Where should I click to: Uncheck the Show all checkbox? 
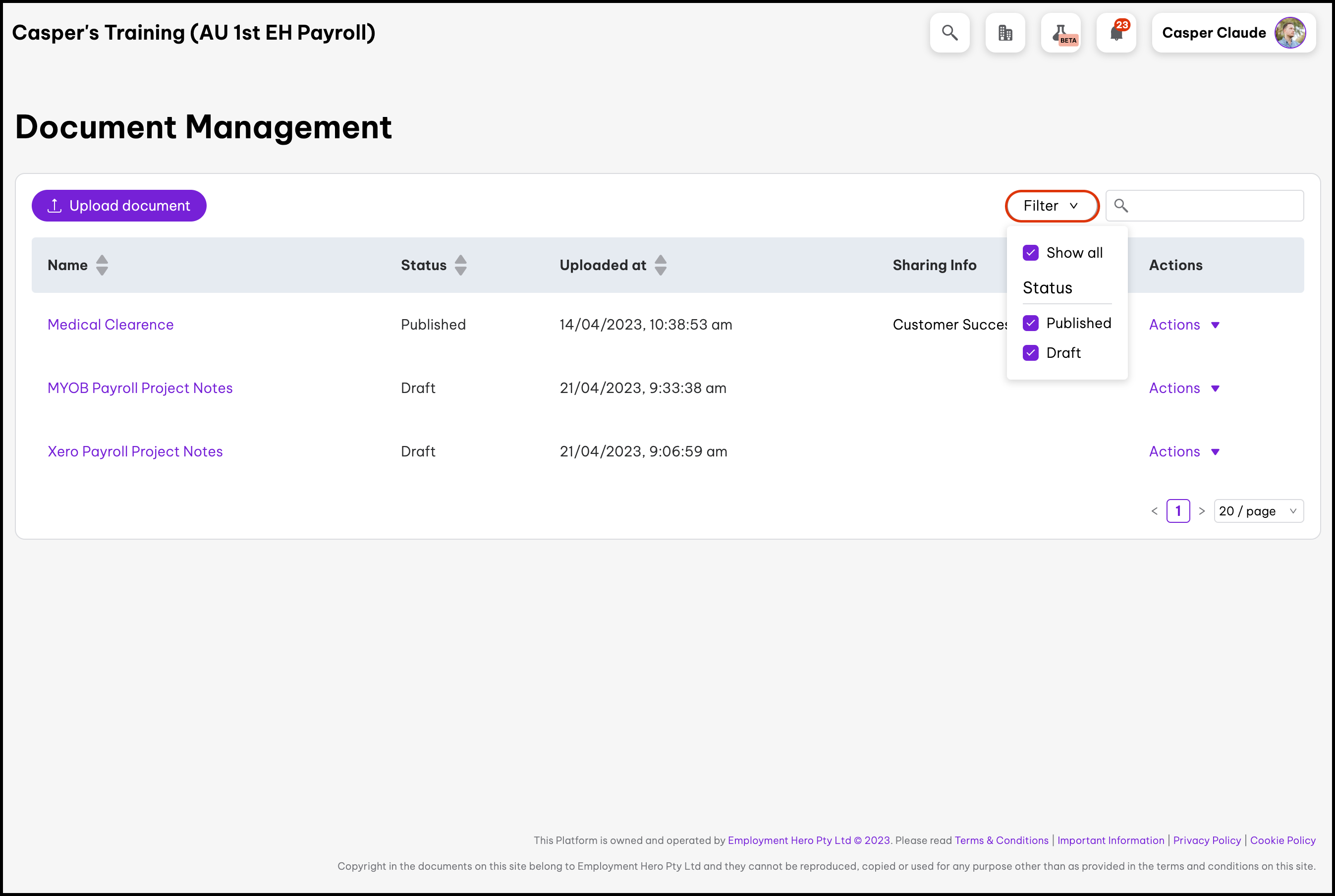[1031, 253]
